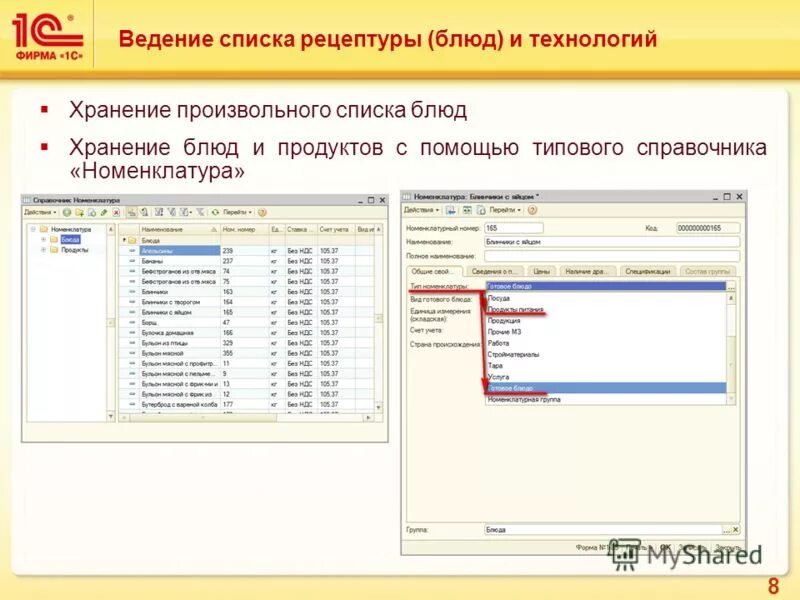Viewport: 800px width, 600px height.
Task: Open Перейти menu in Справочник Номенклатура window
Action: (x=237, y=212)
